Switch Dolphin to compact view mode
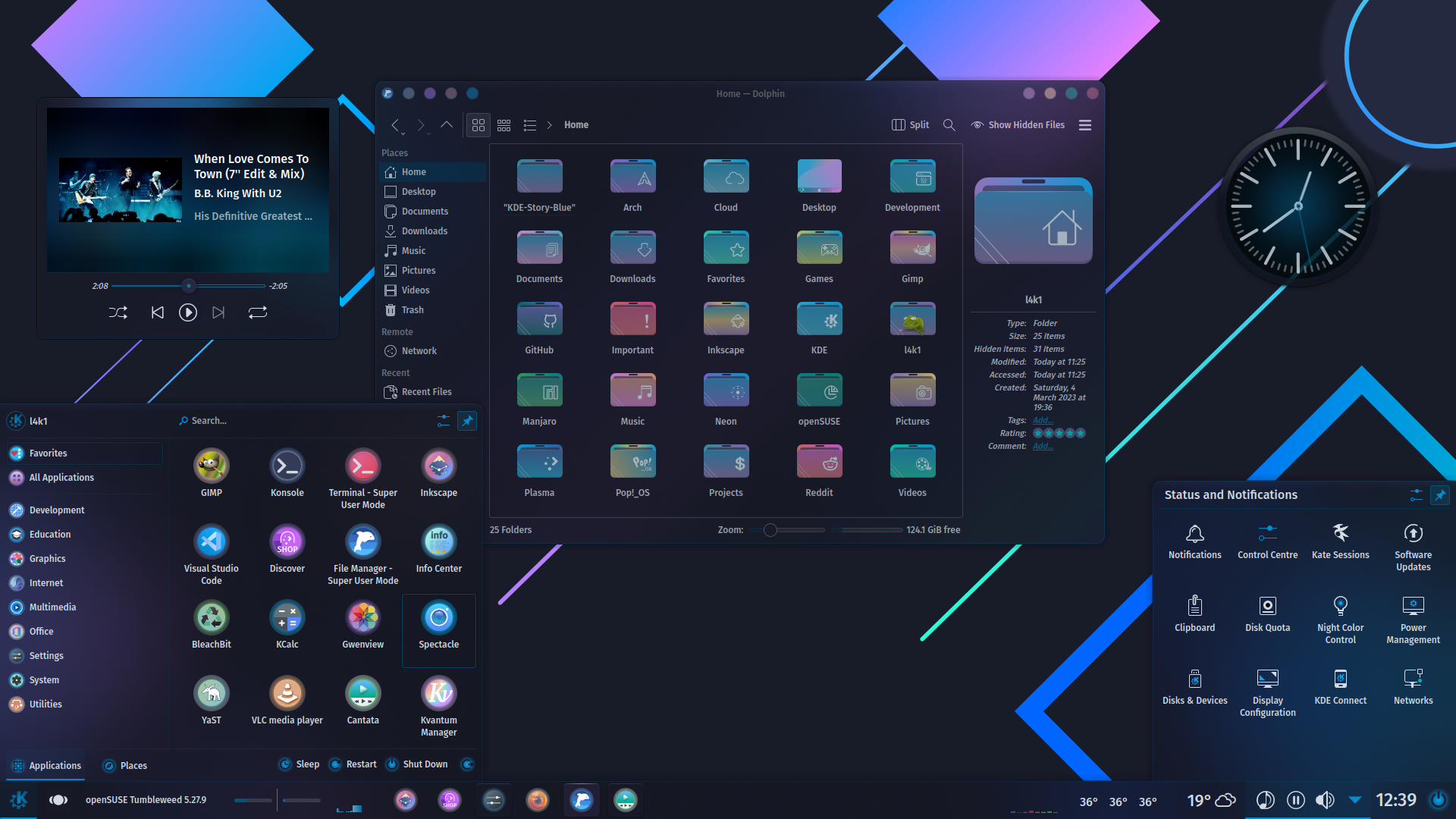This screenshot has width=1456, height=819. point(504,125)
